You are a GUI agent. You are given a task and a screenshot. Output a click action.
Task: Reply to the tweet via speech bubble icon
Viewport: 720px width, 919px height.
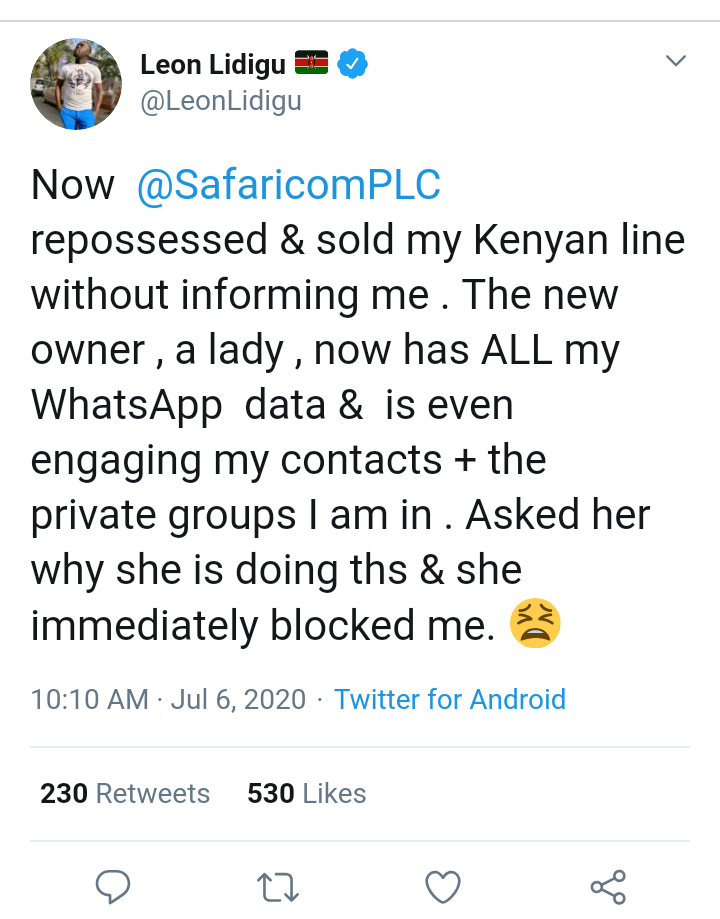point(112,886)
